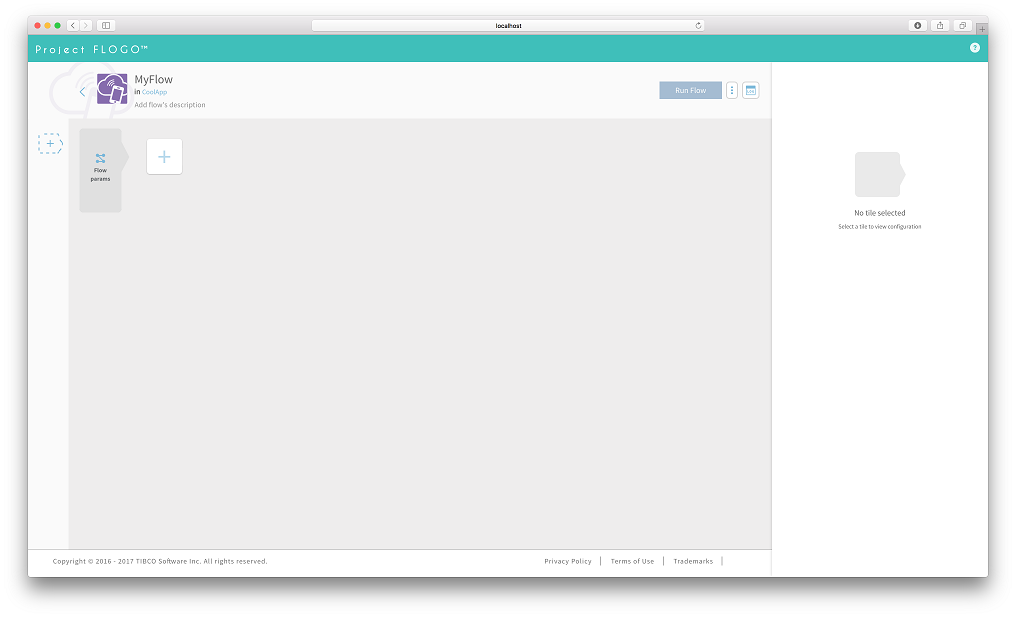
Task: Open the vertical three-dot flow menu
Action: coord(732,90)
